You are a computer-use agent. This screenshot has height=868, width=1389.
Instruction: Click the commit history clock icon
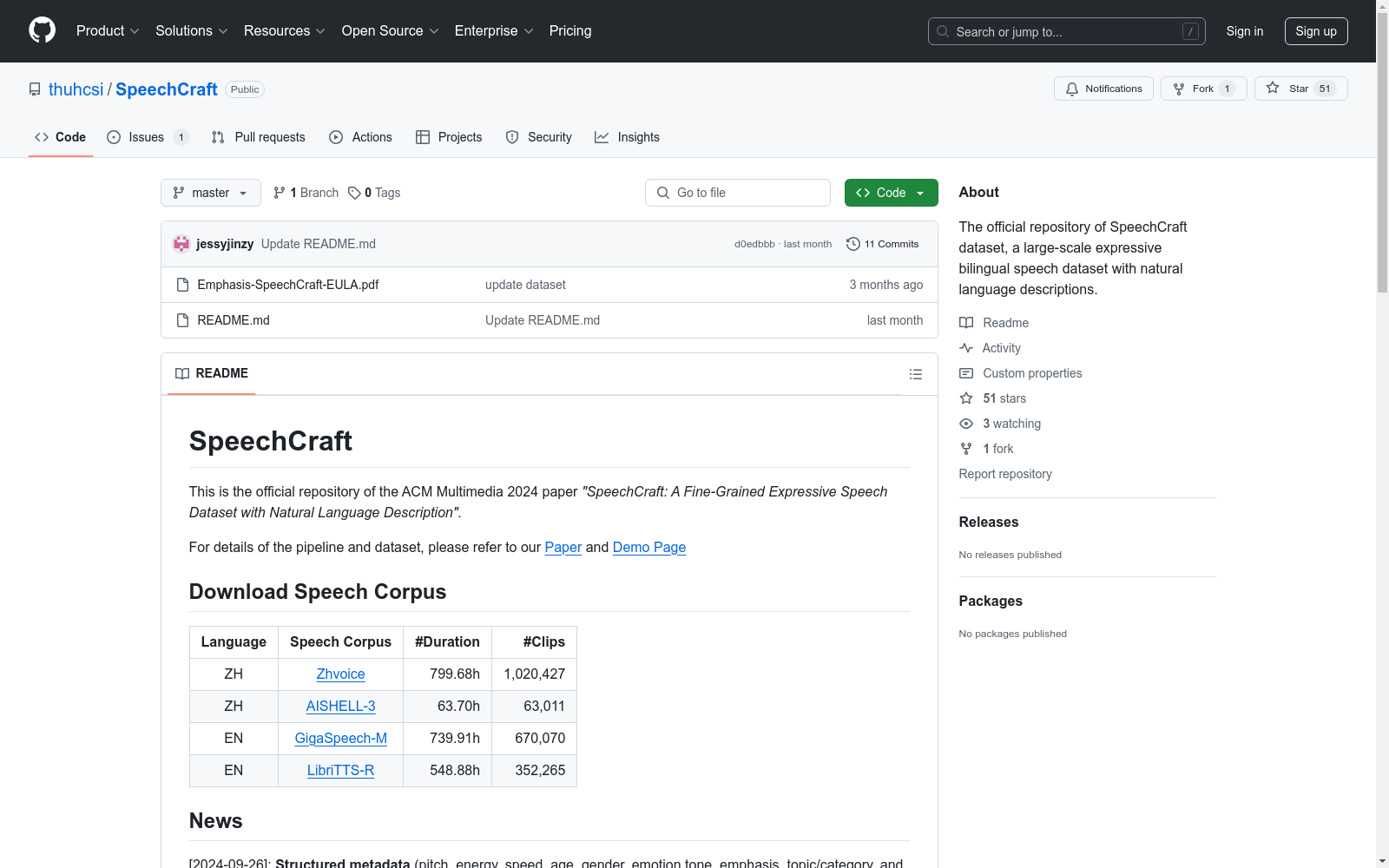852,244
